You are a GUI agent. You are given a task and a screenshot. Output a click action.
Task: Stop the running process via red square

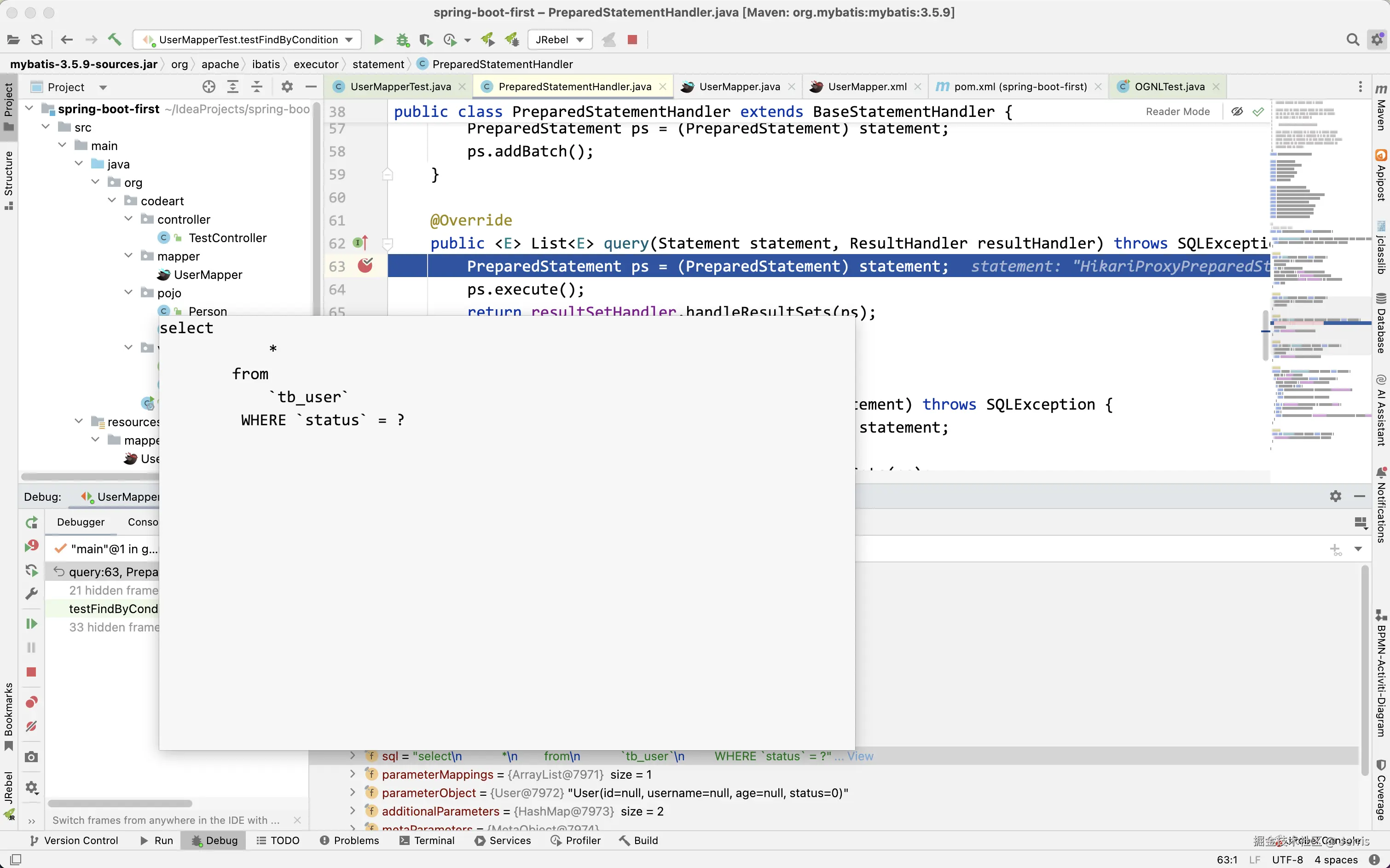632,40
